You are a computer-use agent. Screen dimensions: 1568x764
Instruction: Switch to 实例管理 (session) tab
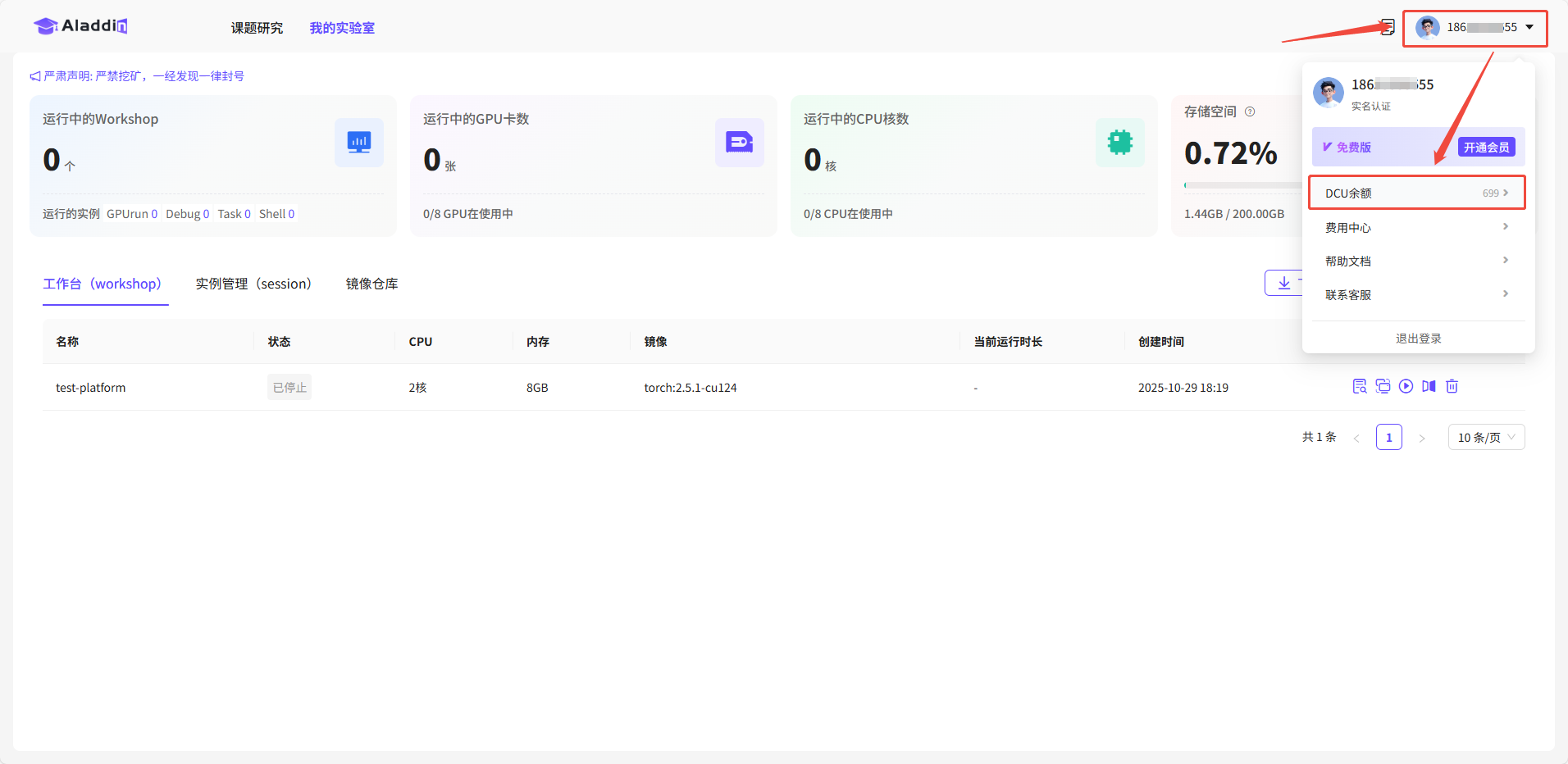point(253,284)
